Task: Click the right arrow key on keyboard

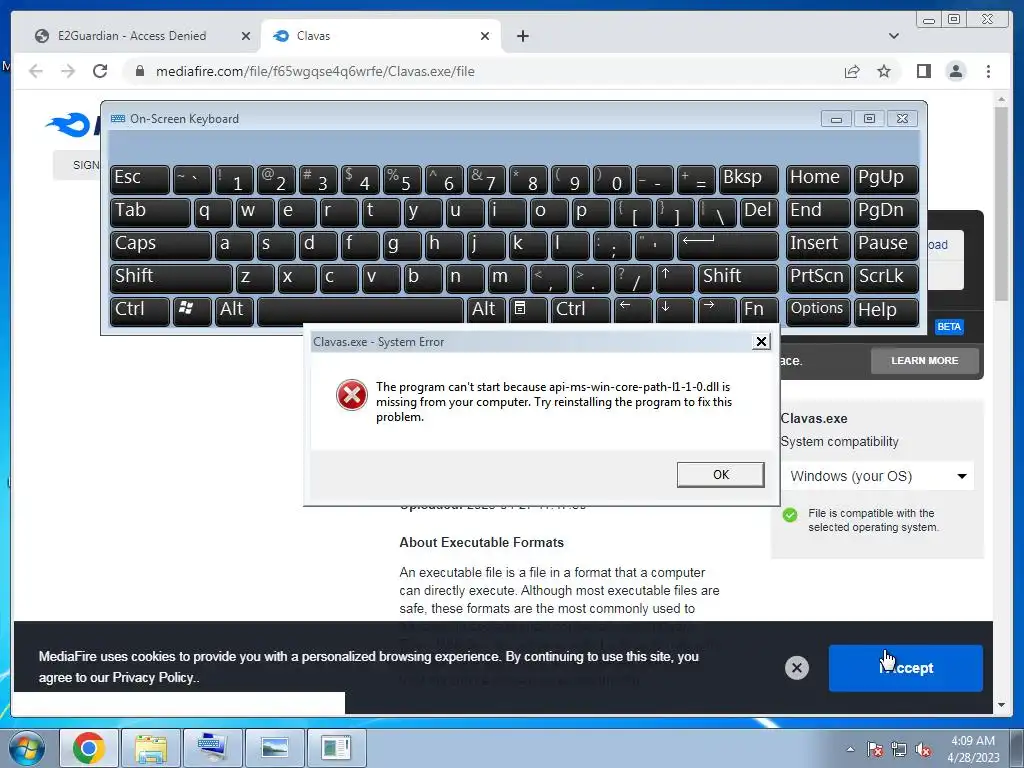Action: click(716, 311)
